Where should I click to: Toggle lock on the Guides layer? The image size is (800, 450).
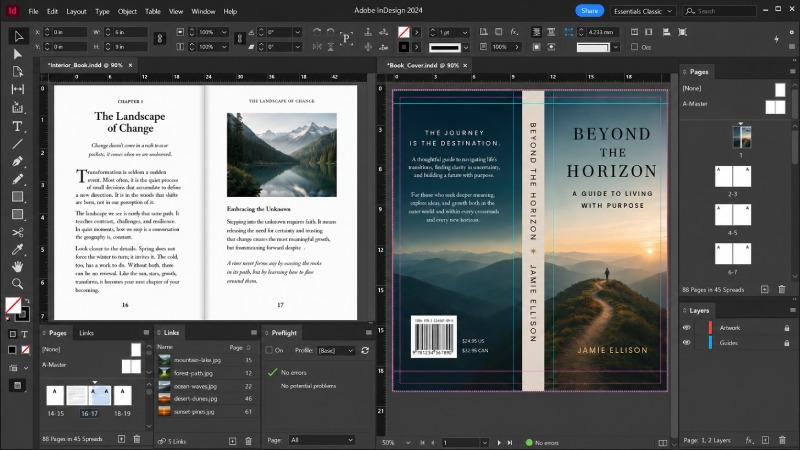point(787,343)
